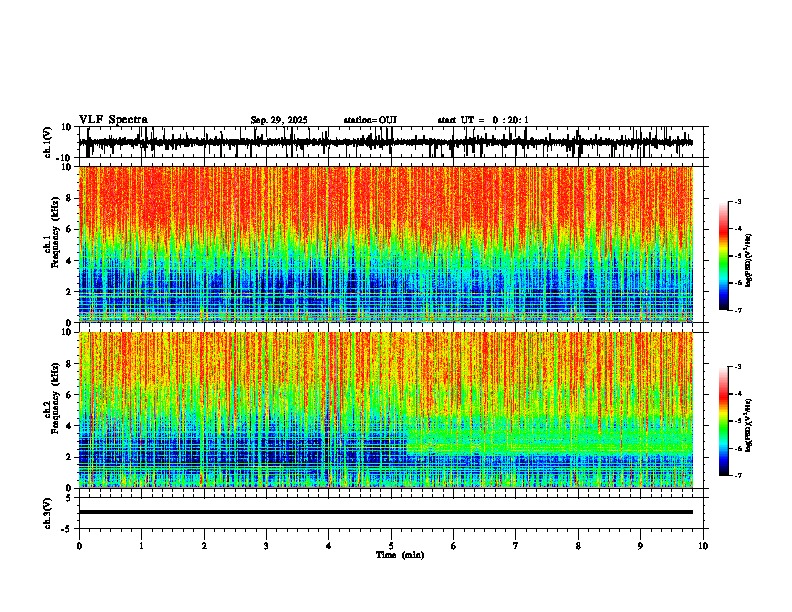
Task: Click the ch.1 voltage waveform panel
Action: [393, 142]
